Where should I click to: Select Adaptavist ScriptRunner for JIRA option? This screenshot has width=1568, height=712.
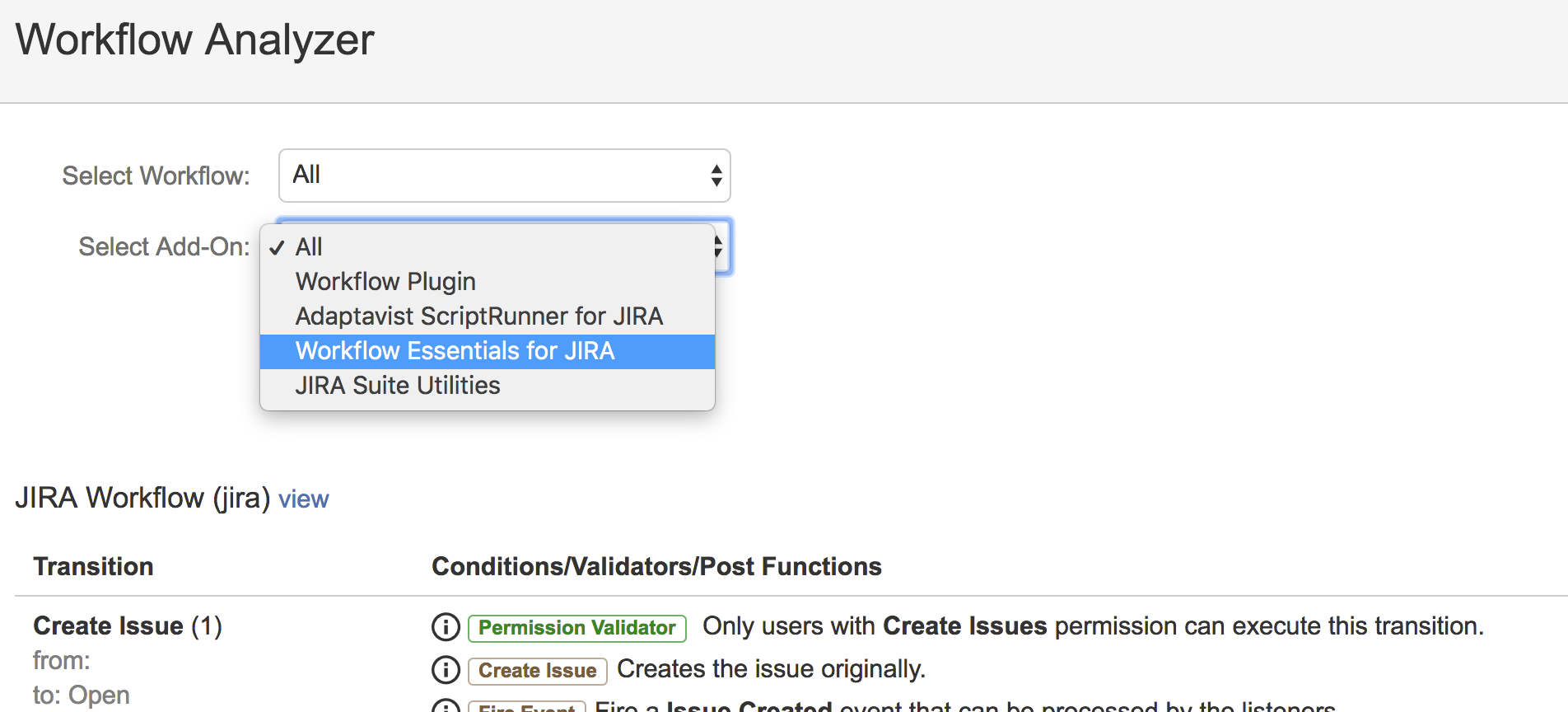coord(478,316)
